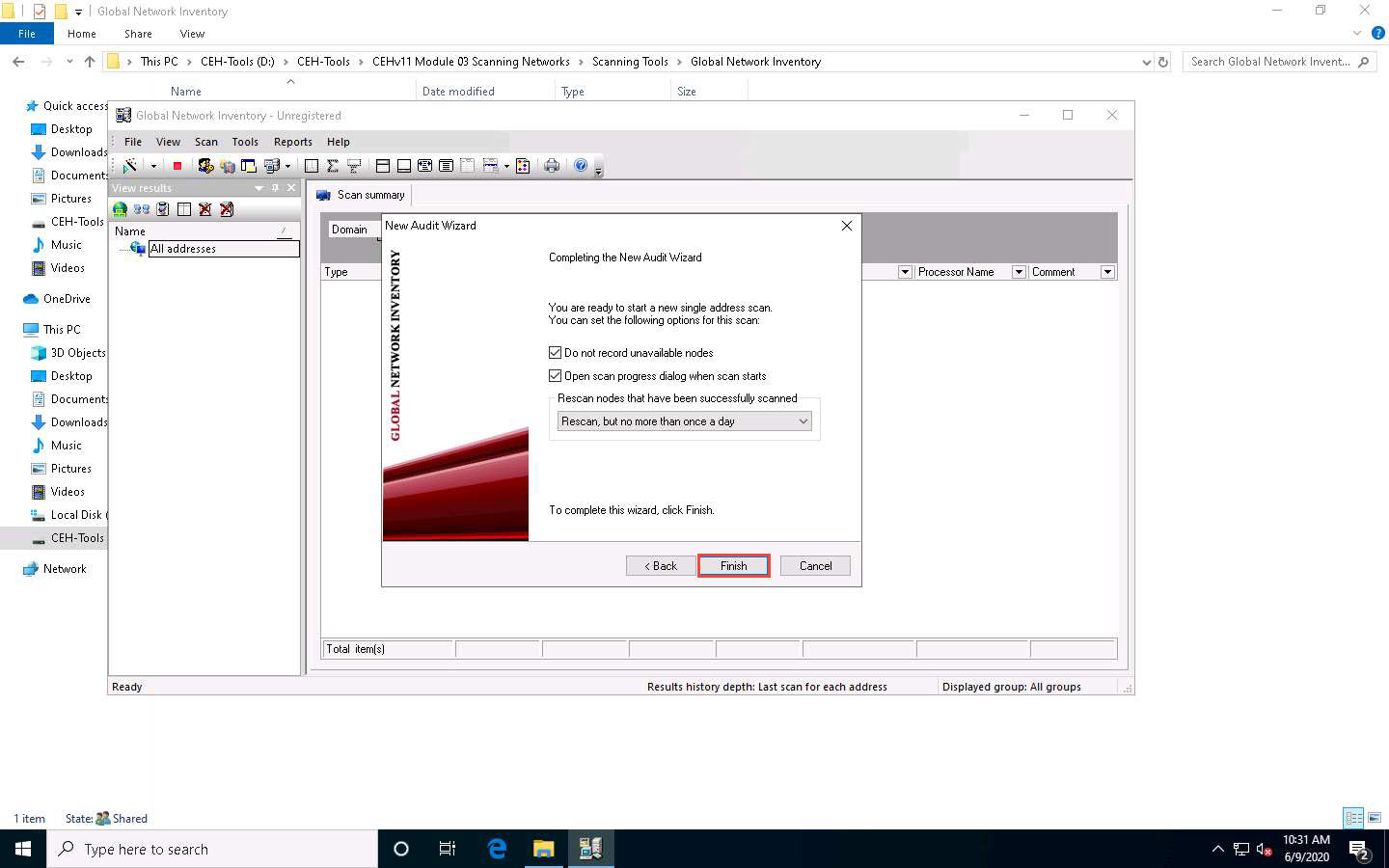Click the Cortana circle icon
Screen dimensions: 1389x868
(x=401, y=849)
